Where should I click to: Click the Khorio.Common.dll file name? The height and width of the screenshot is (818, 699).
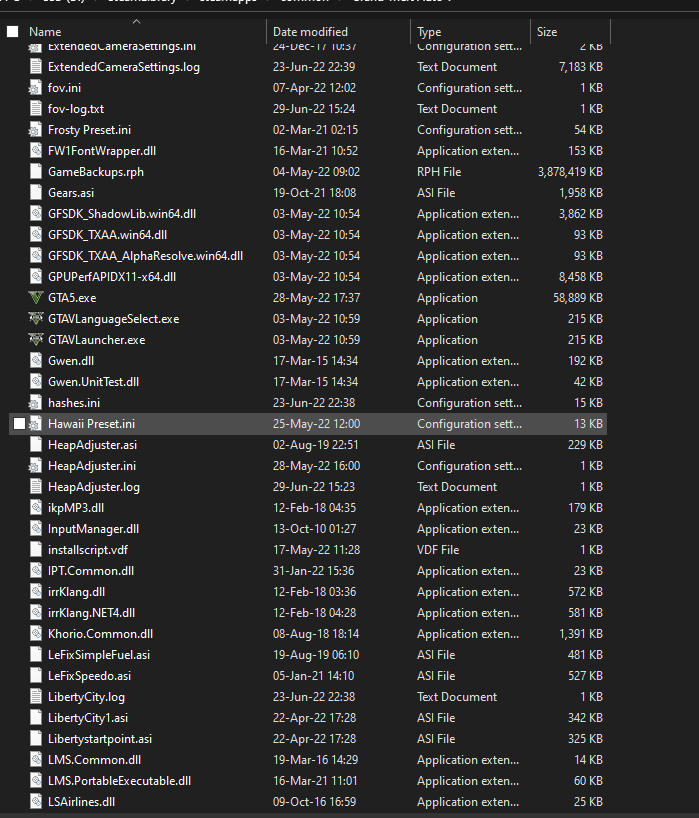100,634
